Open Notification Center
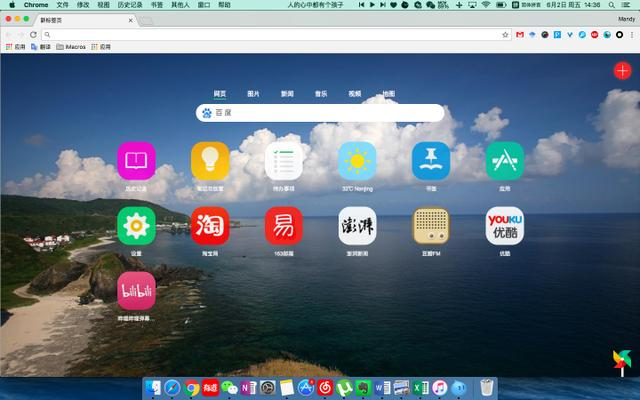 click(625, 5)
